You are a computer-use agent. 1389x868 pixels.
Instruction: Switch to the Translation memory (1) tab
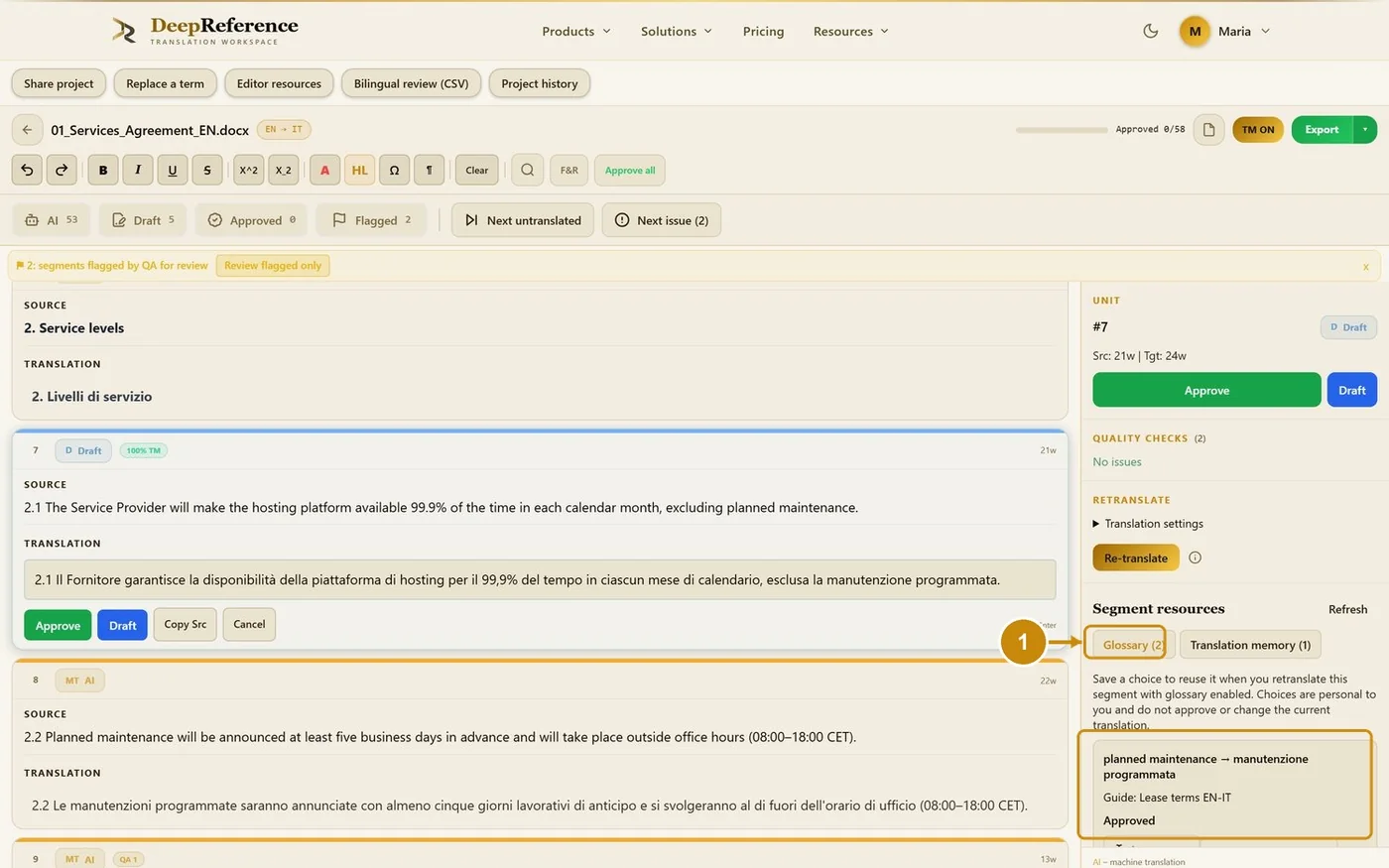(x=1250, y=645)
